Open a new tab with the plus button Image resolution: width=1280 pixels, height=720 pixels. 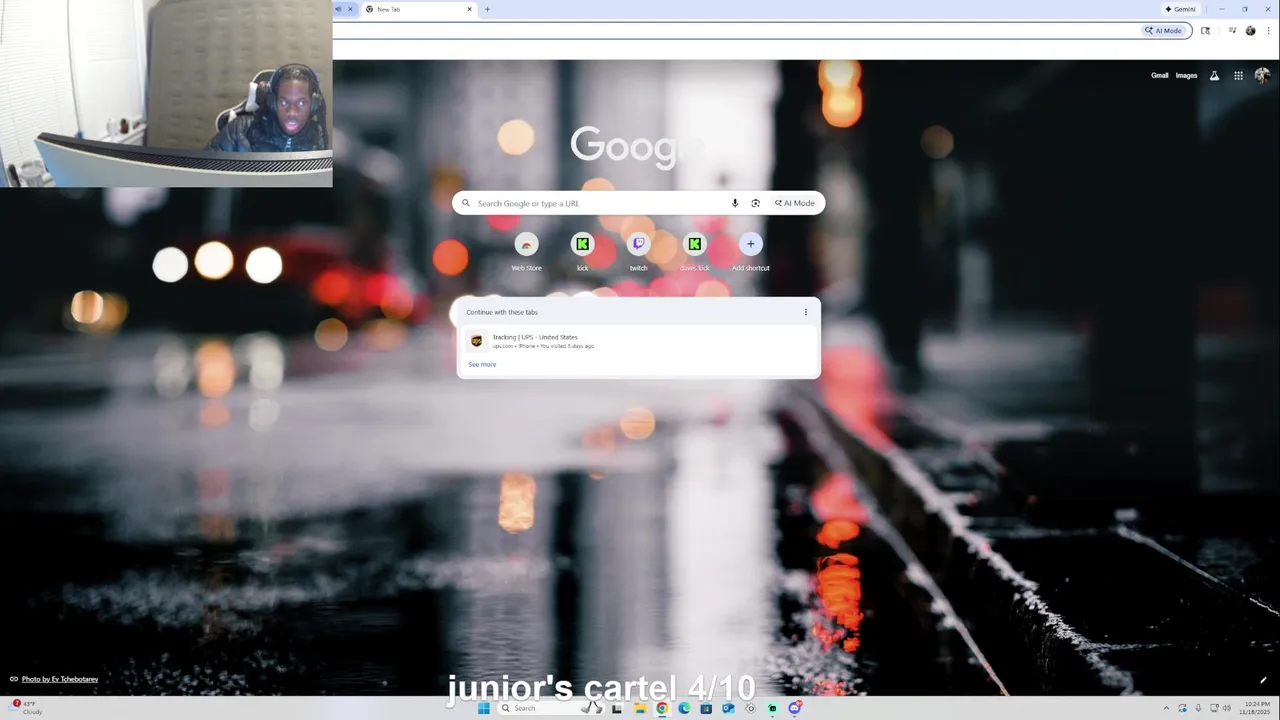coord(487,9)
